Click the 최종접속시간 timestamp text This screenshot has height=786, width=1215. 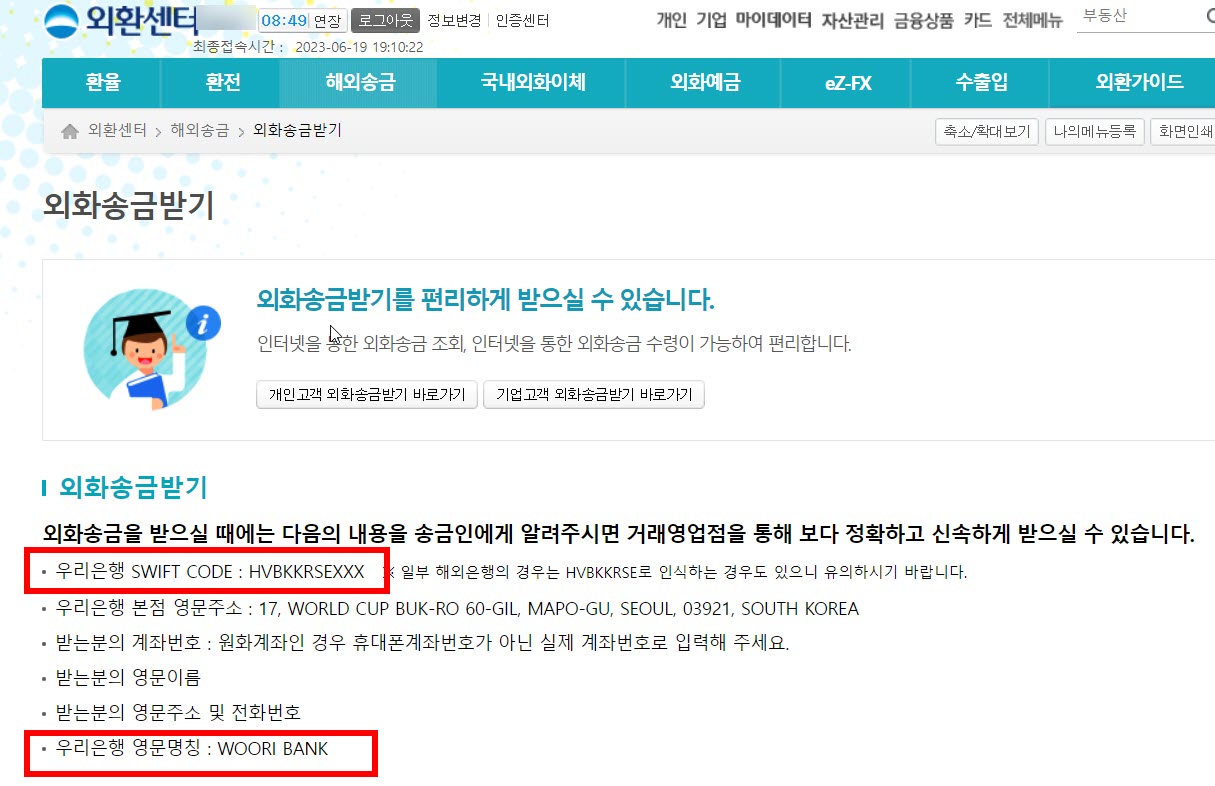pyautogui.click(x=307, y=47)
